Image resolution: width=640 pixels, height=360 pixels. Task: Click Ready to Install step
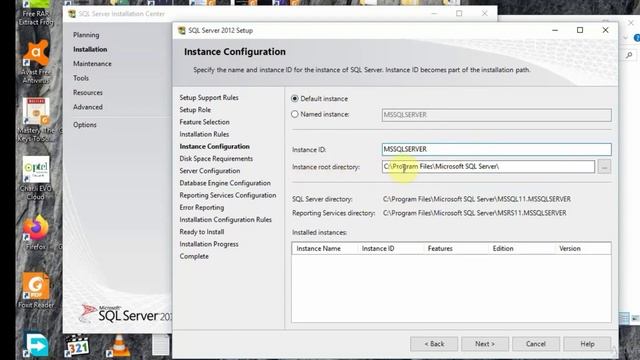coord(202,232)
